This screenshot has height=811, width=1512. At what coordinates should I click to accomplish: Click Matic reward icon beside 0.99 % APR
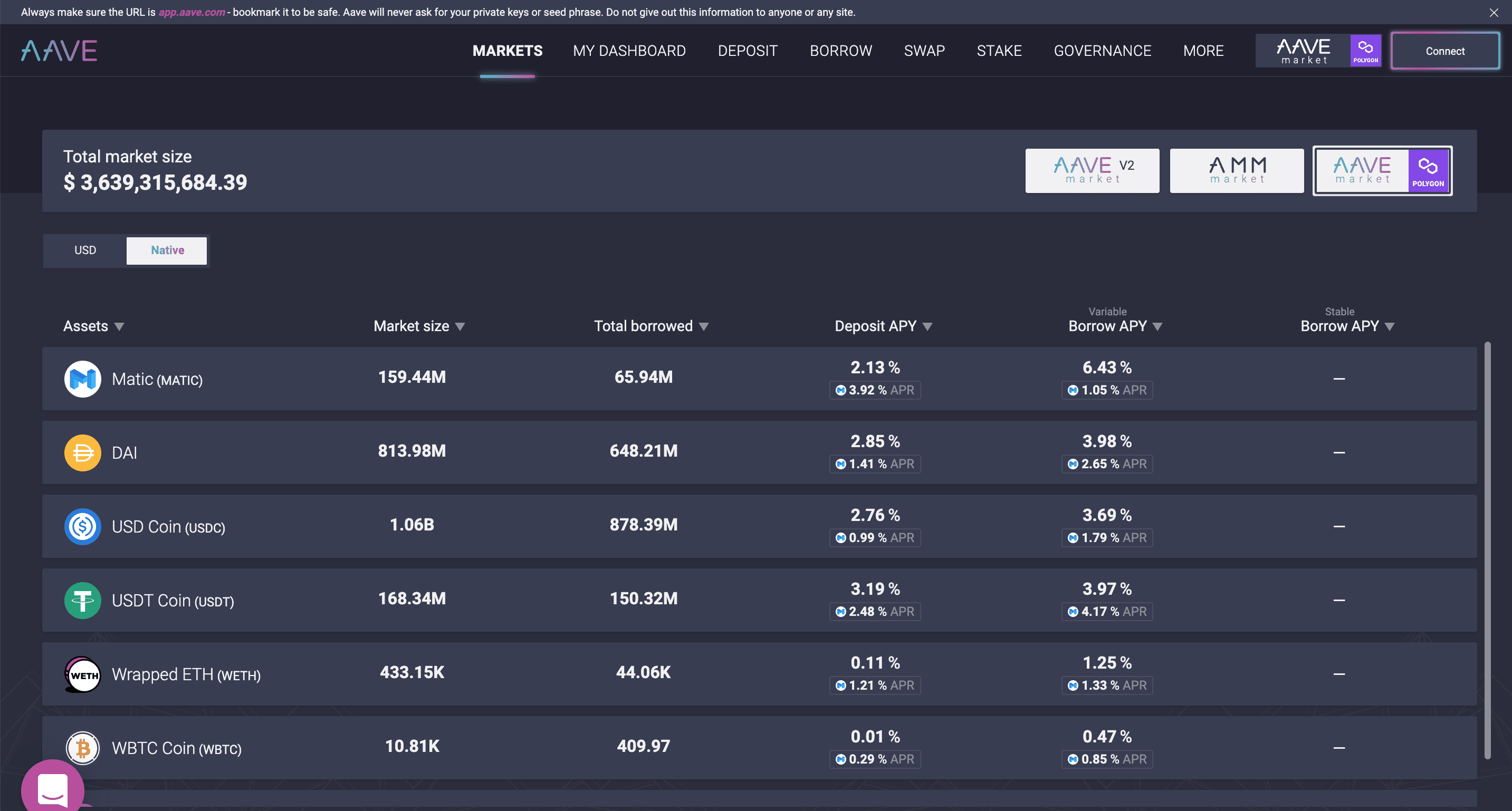(840, 538)
